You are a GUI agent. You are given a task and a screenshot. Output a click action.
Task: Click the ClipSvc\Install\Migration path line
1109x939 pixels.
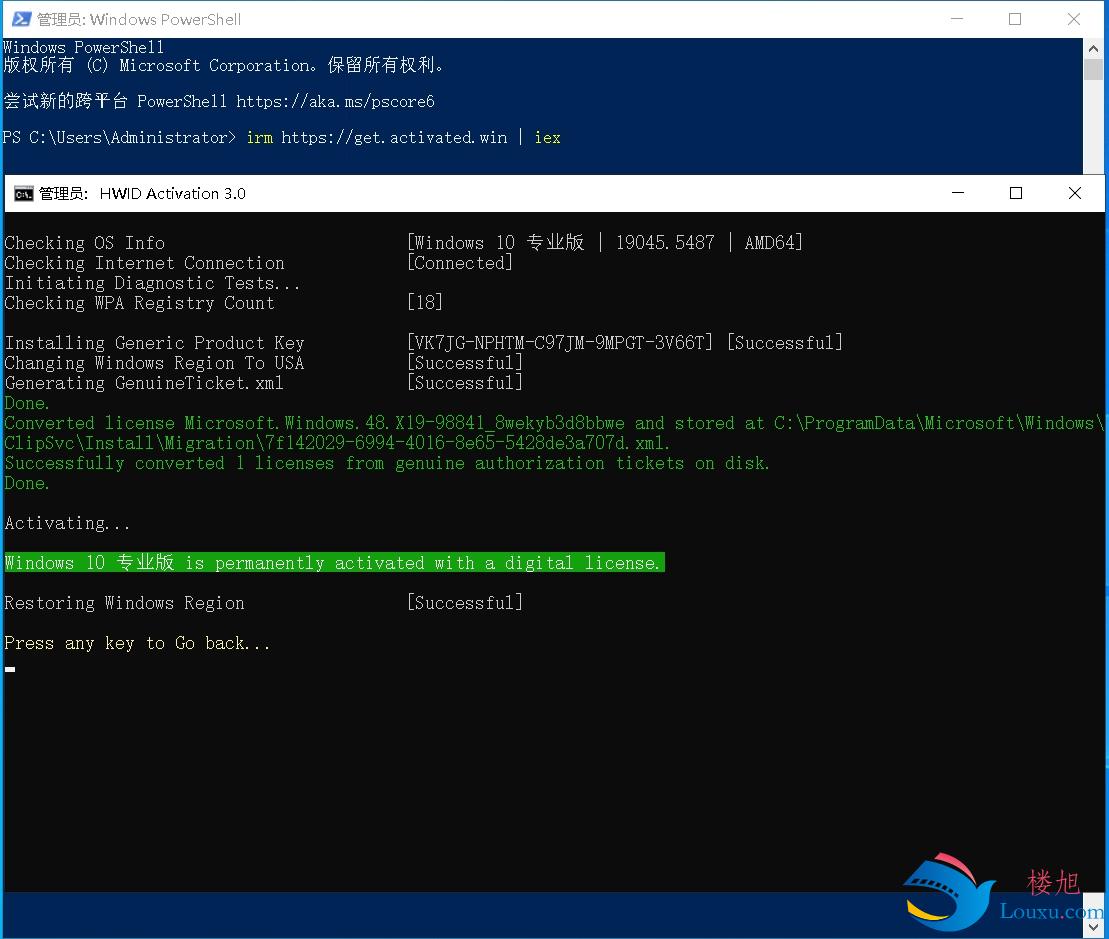[x=337, y=443]
